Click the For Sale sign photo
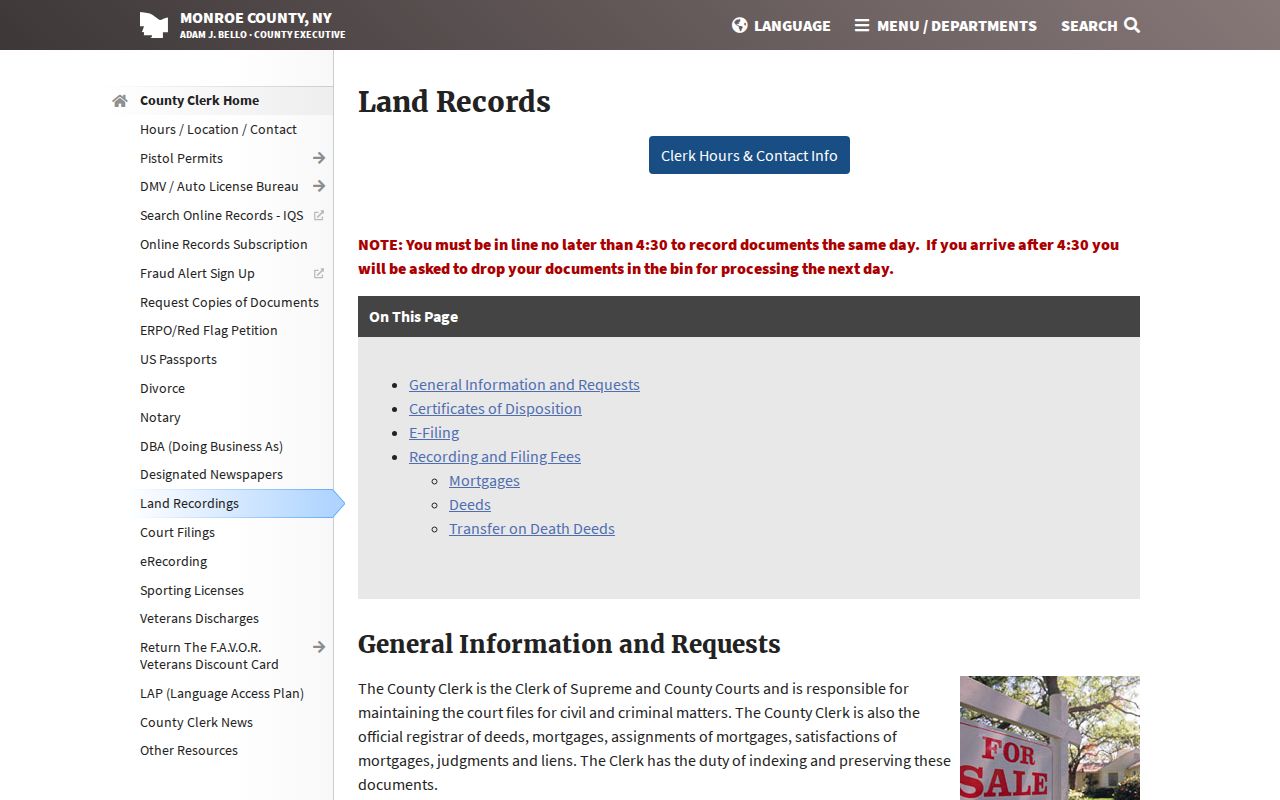The width and height of the screenshot is (1280, 800). tap(1050, 738)
